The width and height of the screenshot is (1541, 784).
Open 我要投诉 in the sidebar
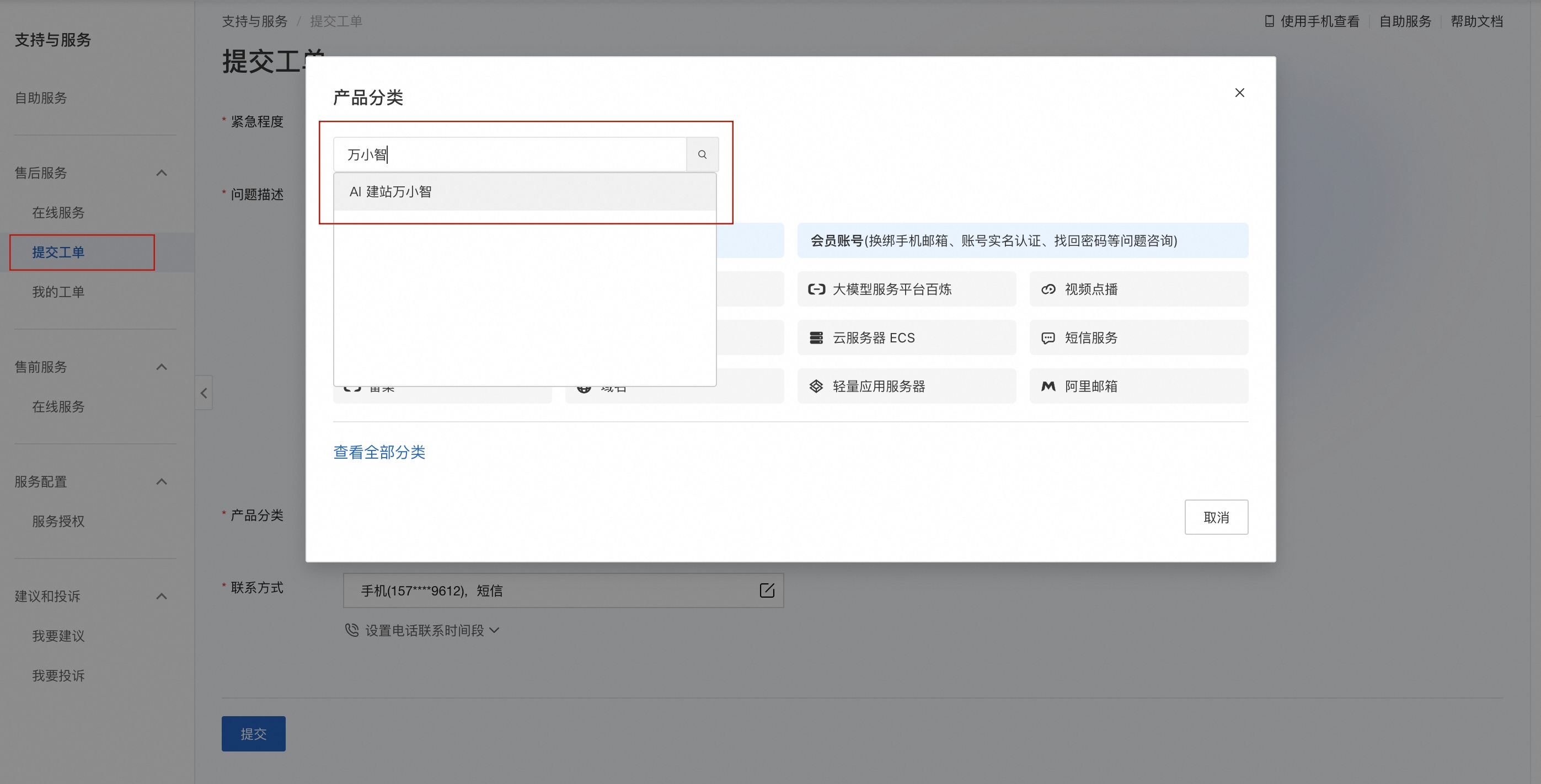point(58,676)
